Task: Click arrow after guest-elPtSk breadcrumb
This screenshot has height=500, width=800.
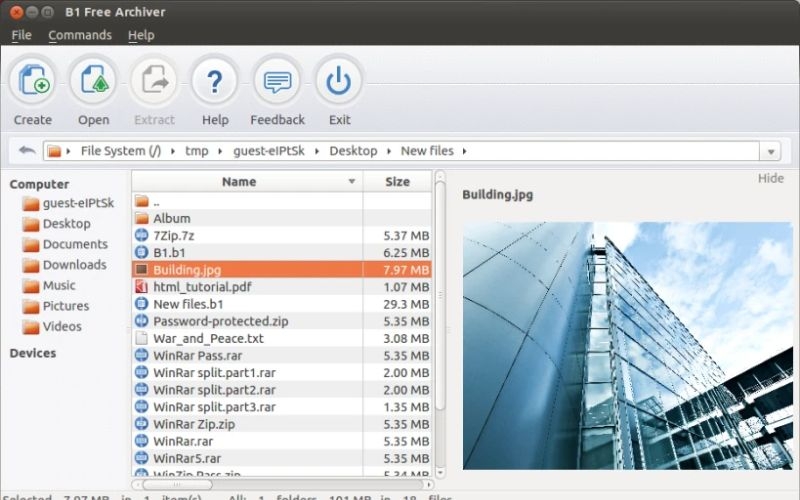Action: (x=316, y=151)
